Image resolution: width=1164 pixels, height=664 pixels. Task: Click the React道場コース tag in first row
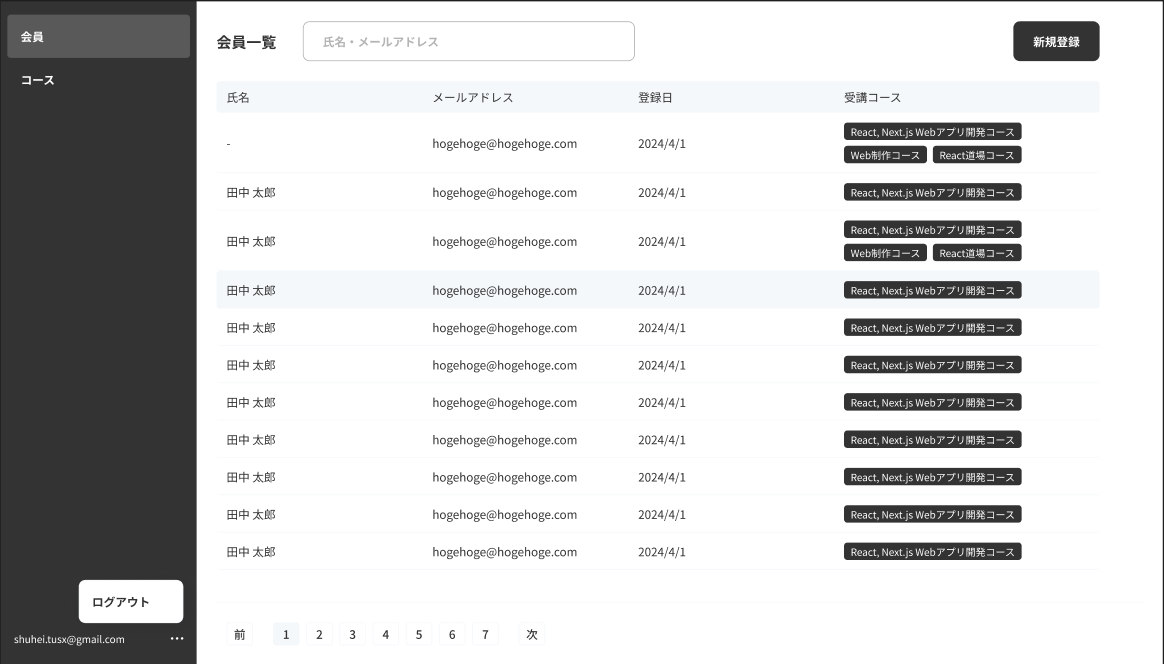coord(976,155)
